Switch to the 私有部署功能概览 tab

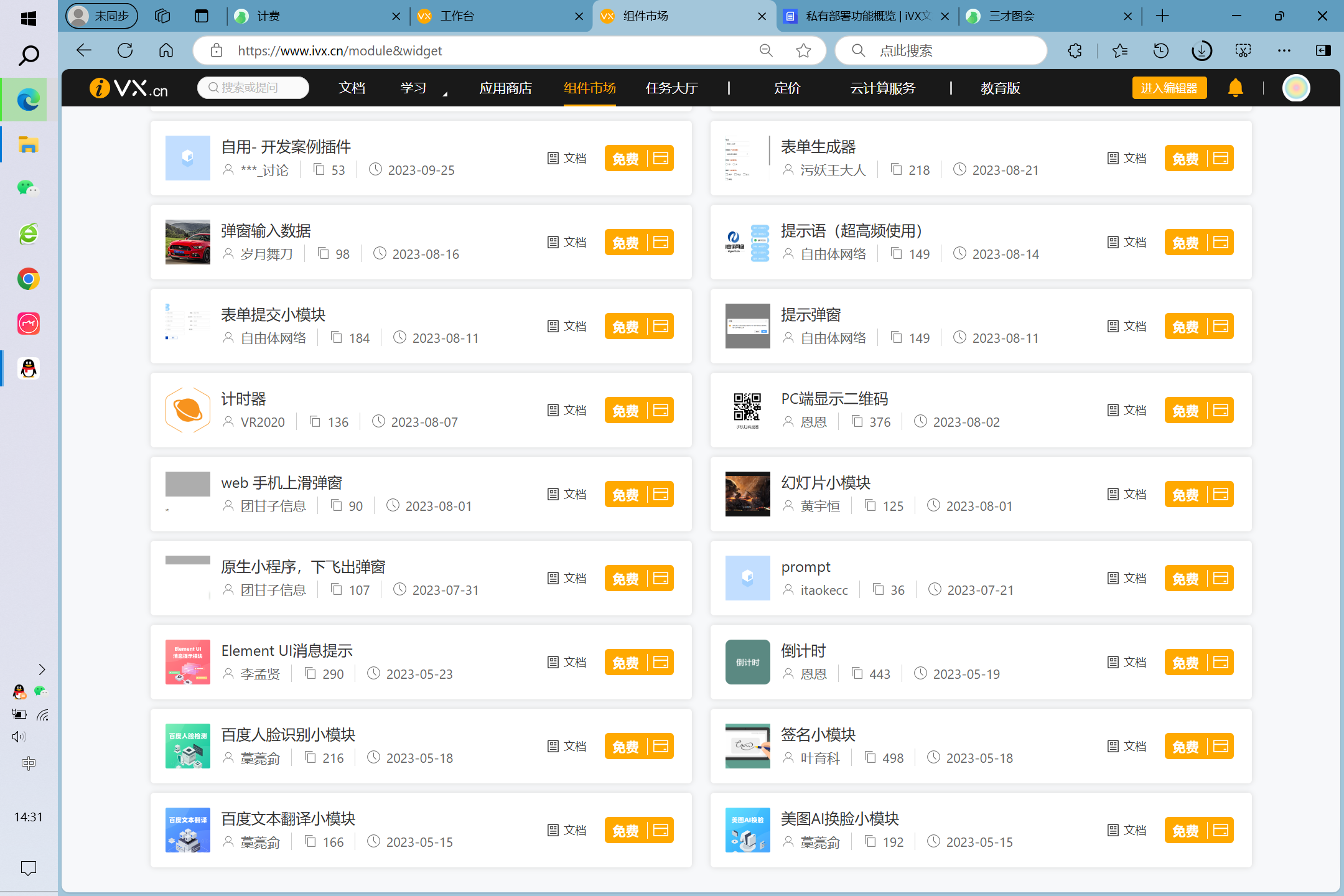coord(867,16)
